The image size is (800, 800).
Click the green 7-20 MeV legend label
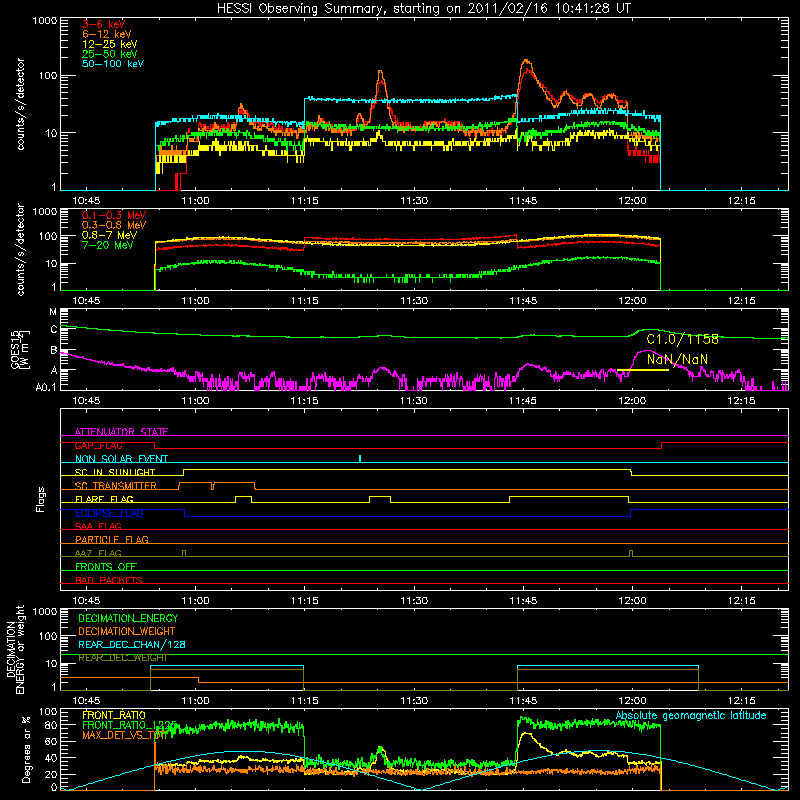[x=108, y=245]
